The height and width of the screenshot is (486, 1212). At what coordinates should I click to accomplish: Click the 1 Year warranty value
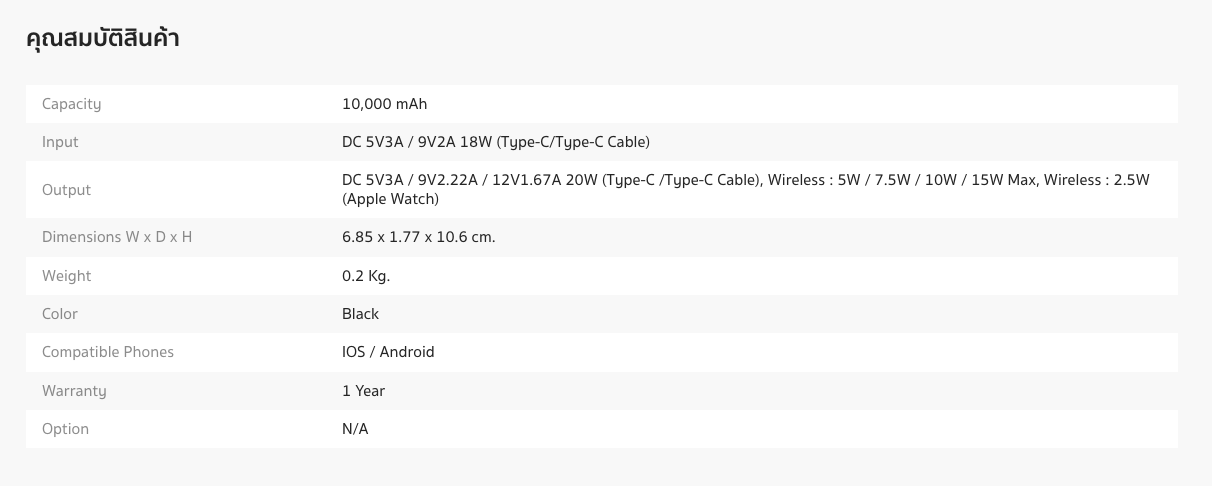point(363,391)
